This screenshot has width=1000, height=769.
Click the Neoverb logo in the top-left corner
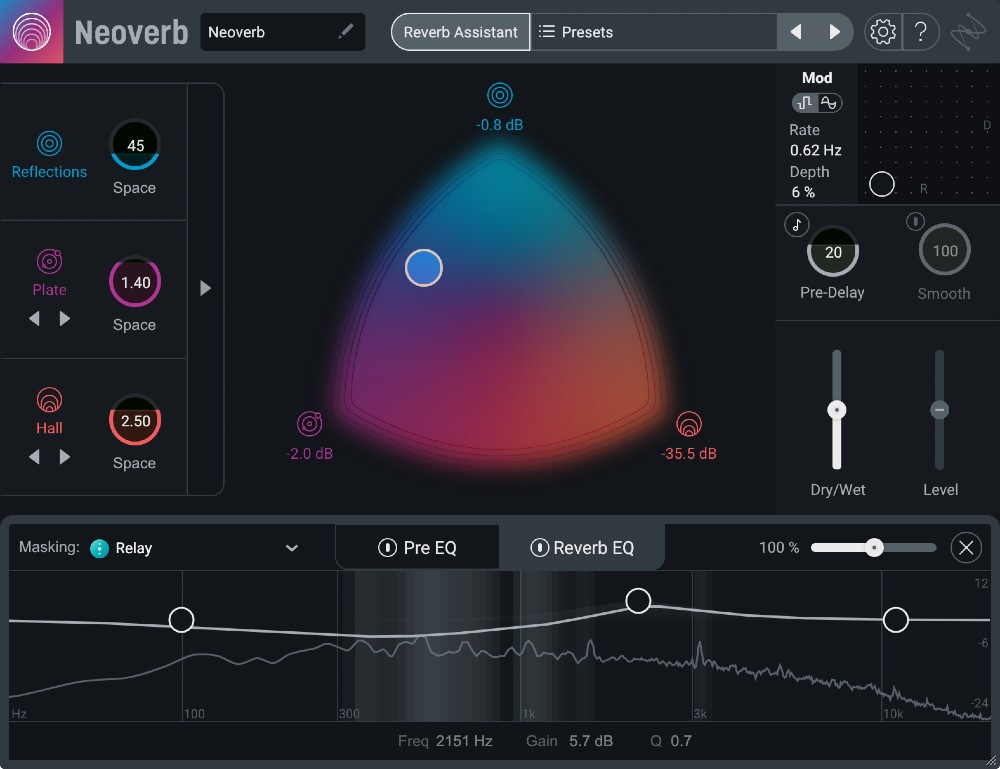pos(31,31)
